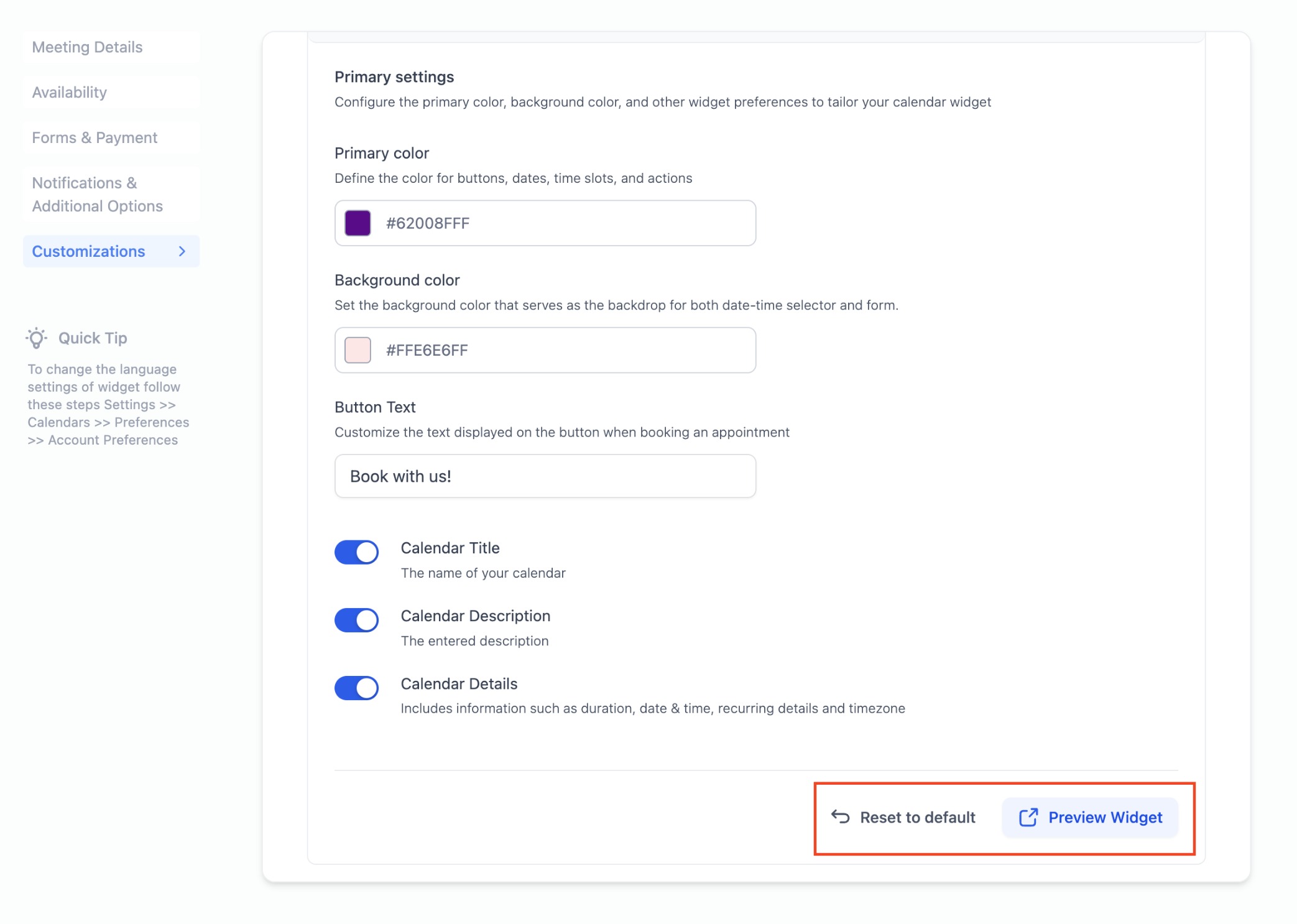This screenshot has height=924, width=1297.
Task: Expand the Customizations chevron arrow
Action: tap(182, 251)
